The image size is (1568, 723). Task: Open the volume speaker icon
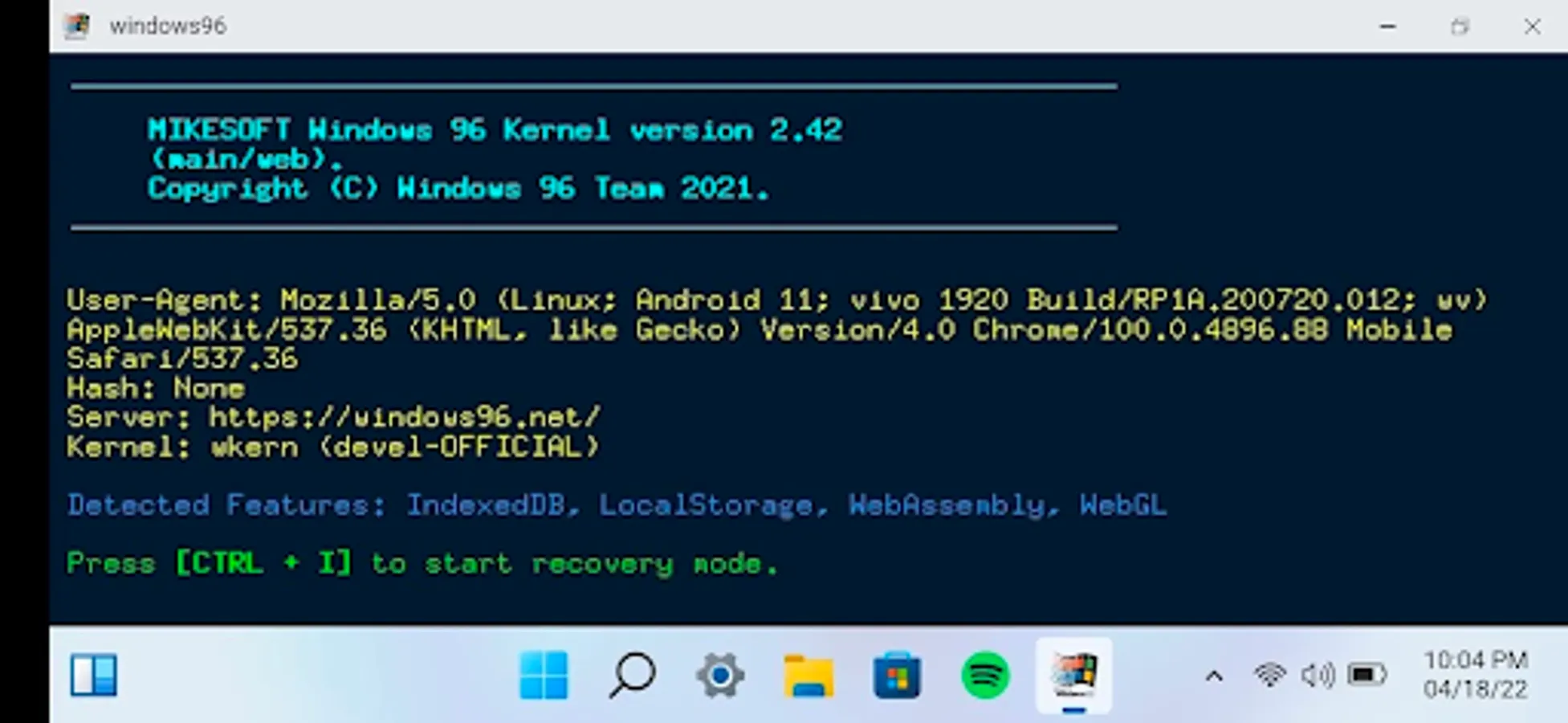point(1318,675)
